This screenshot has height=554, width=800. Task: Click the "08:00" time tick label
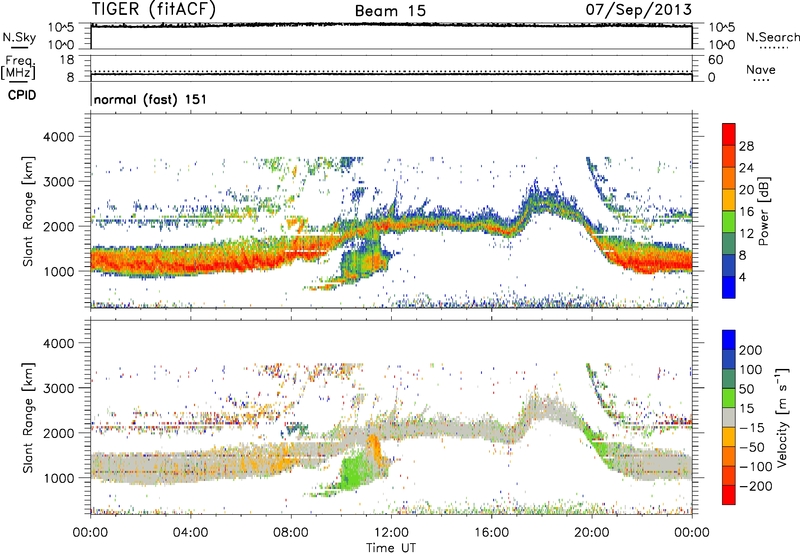point(291,533)
